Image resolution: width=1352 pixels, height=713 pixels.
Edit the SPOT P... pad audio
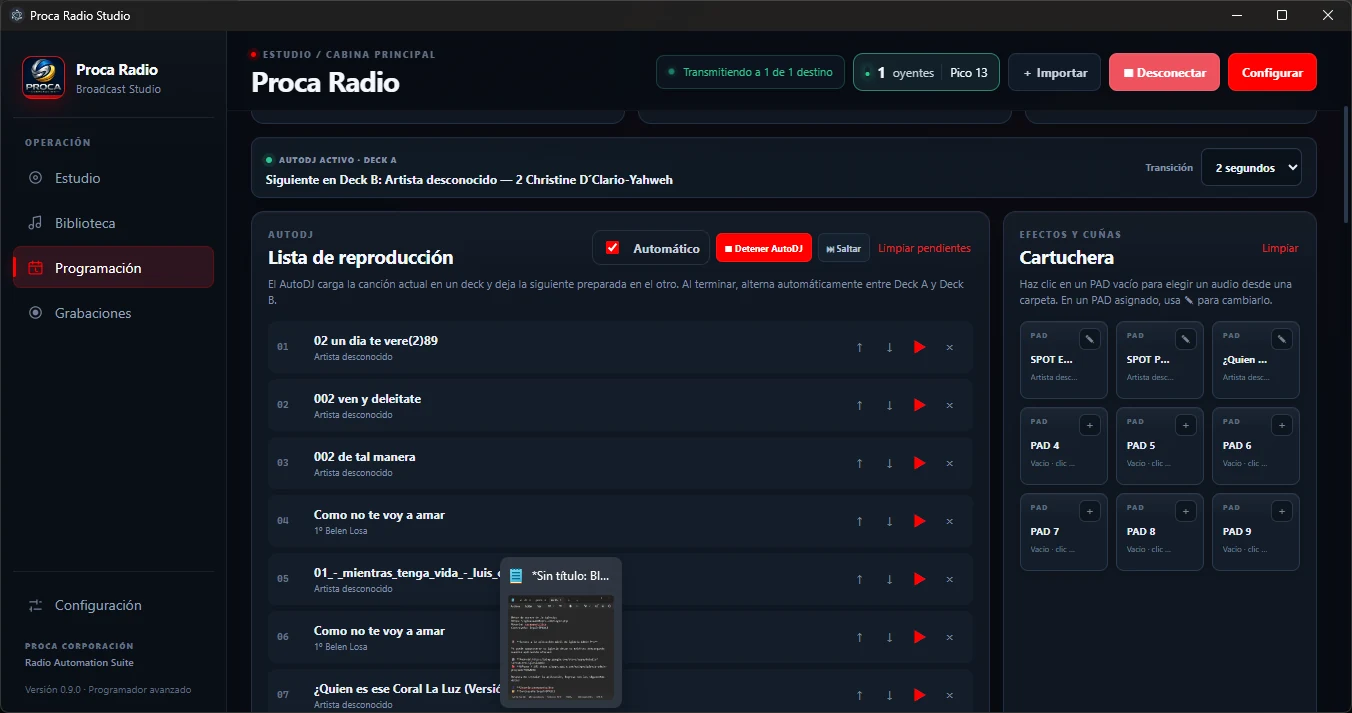[x=1186, y=339]
